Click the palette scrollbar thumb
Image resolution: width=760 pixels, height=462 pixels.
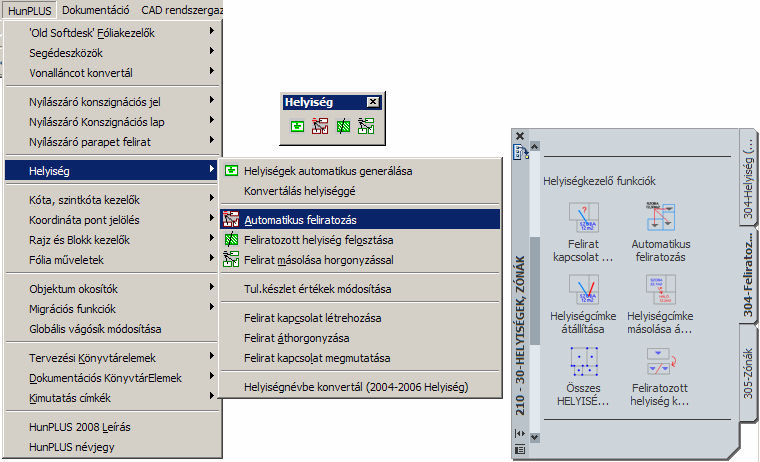(x=535, y=291)
